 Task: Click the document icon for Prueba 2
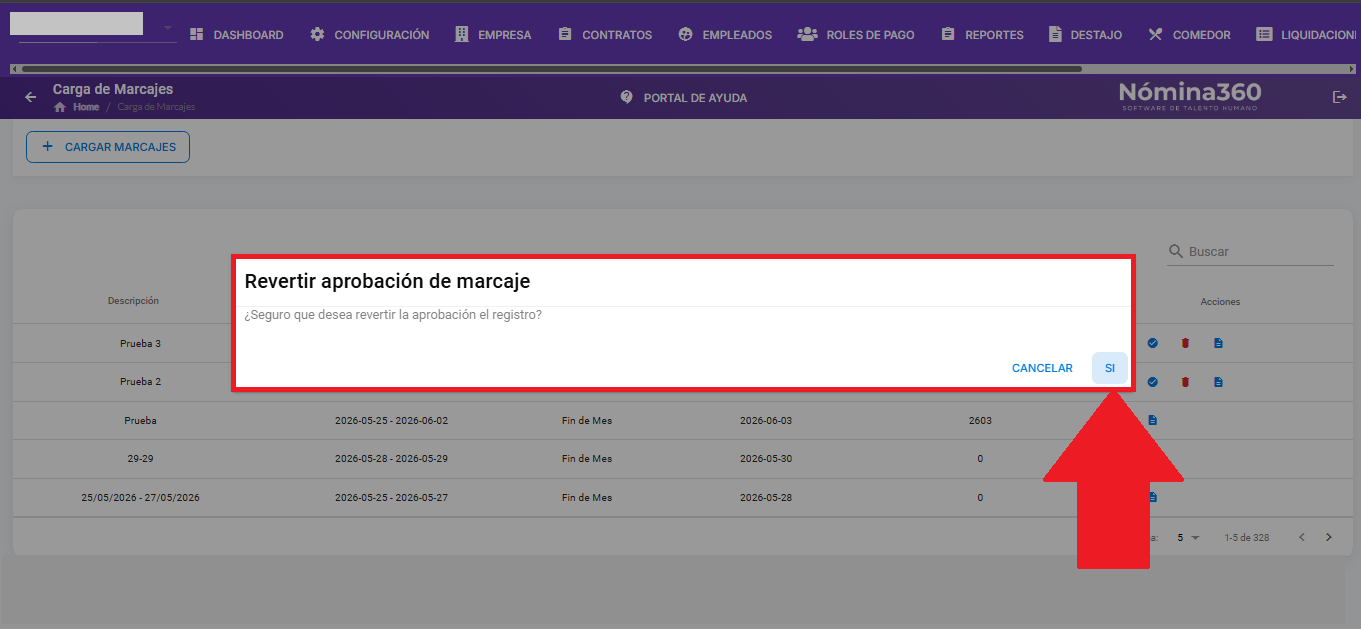(x=1218, y=382)
